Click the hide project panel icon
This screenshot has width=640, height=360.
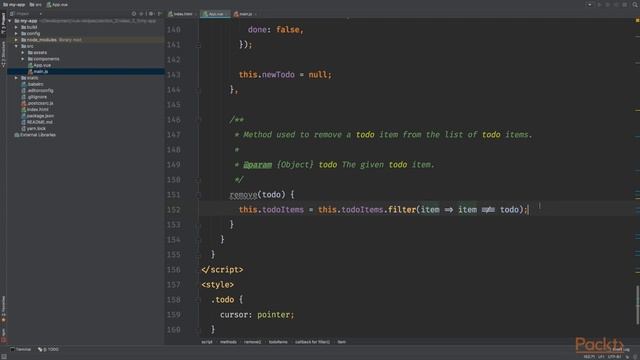coord(160,14)
